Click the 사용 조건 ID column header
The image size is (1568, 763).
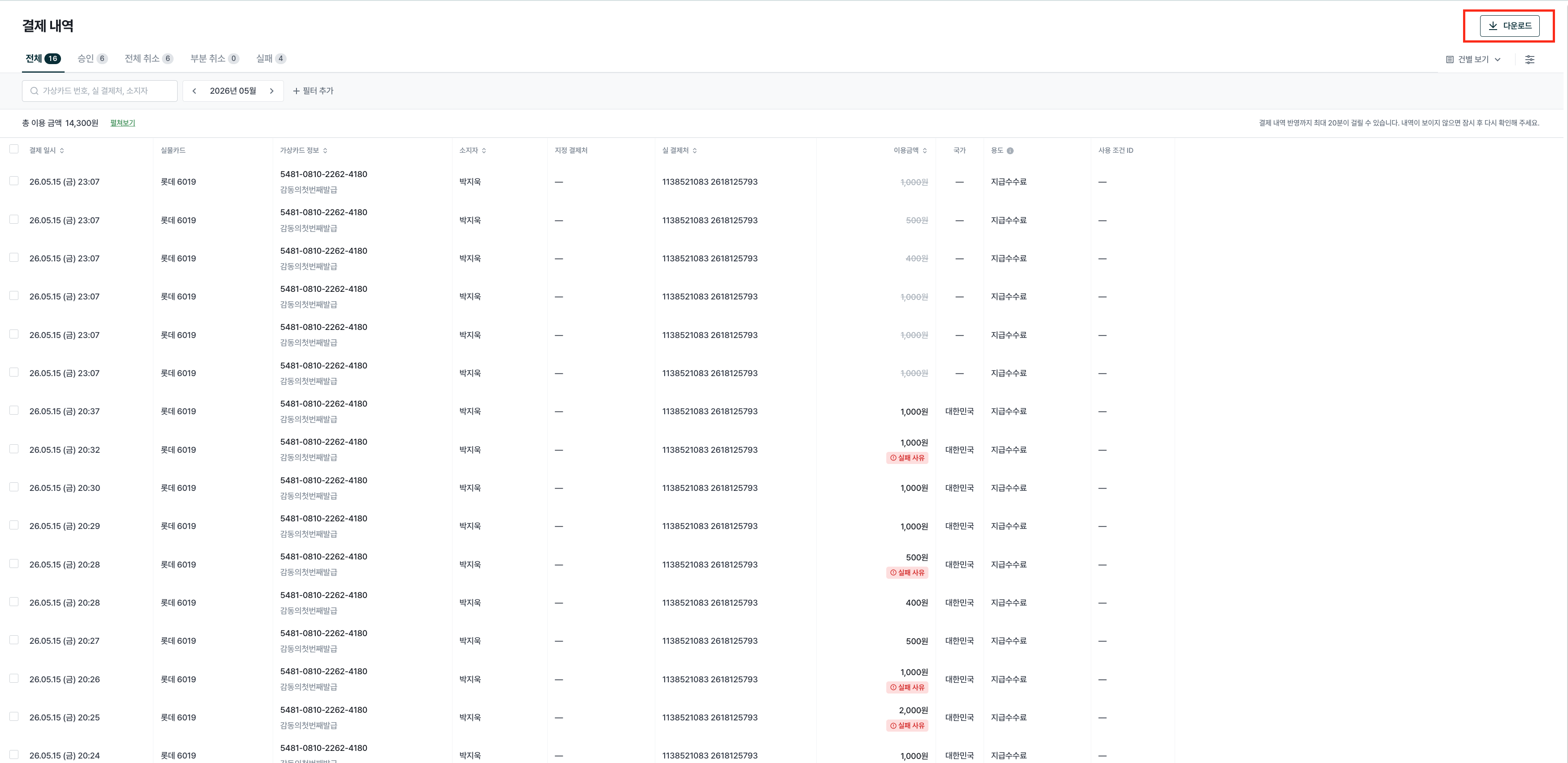pos(1116,150)
